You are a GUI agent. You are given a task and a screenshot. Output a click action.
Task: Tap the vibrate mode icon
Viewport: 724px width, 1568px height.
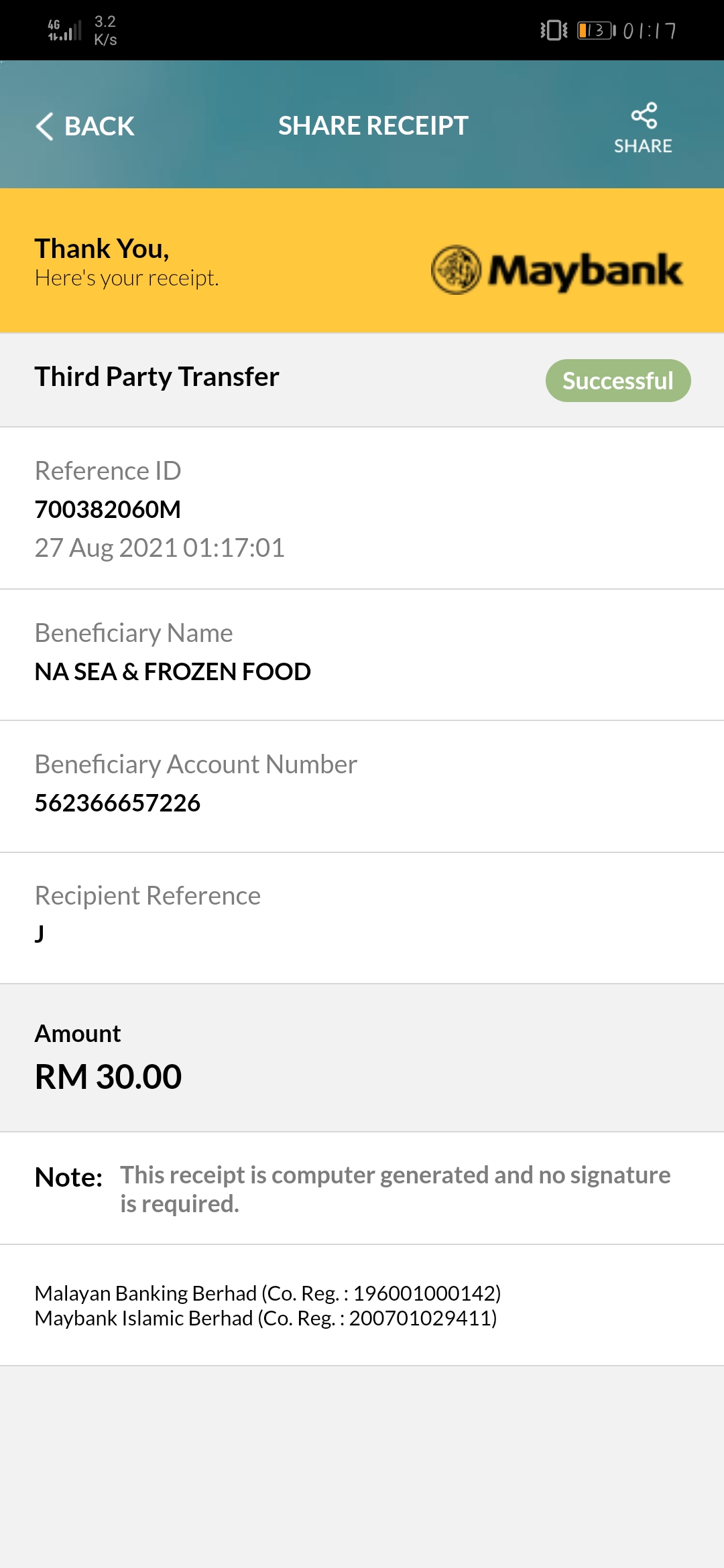[554, 30]
